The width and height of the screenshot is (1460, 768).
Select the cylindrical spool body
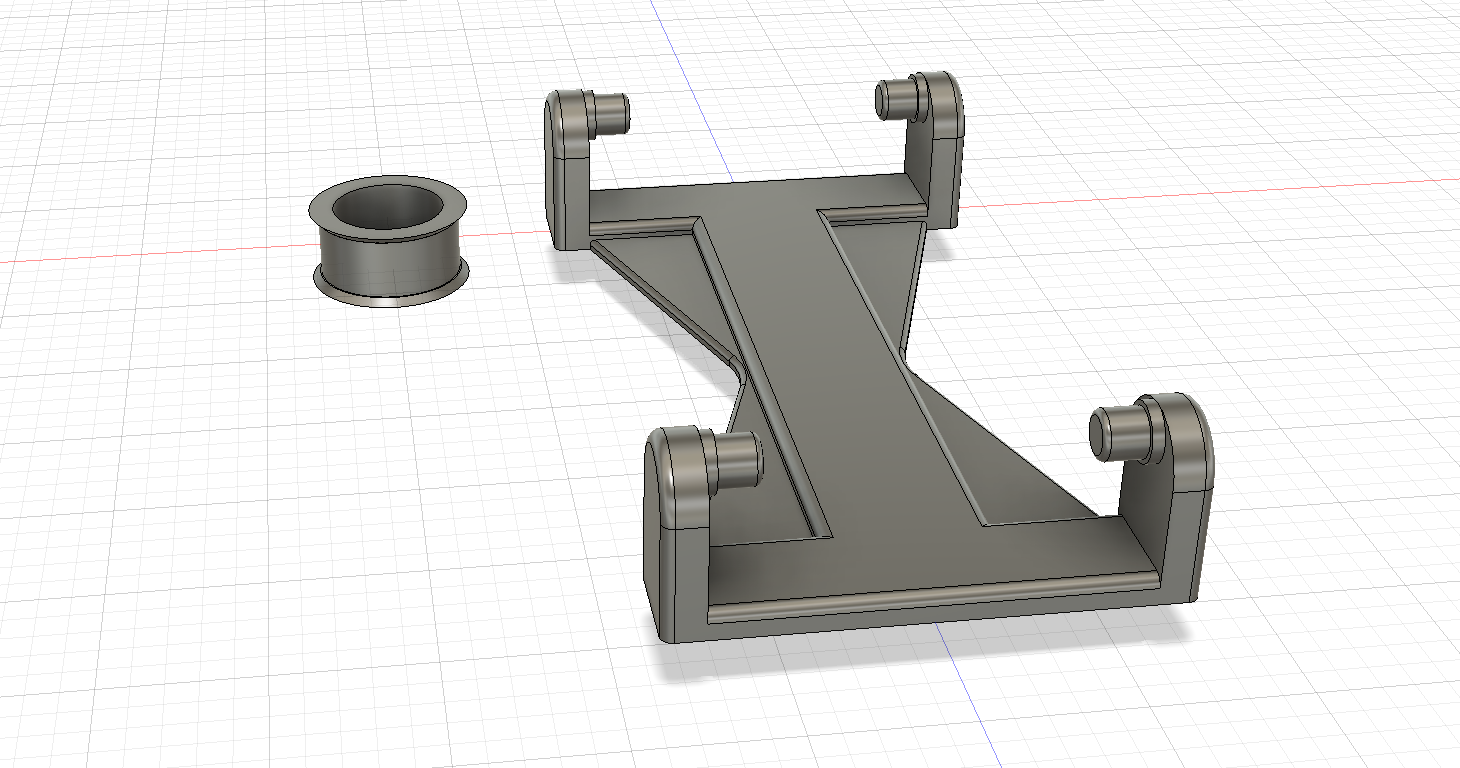(x=390, y=262)
